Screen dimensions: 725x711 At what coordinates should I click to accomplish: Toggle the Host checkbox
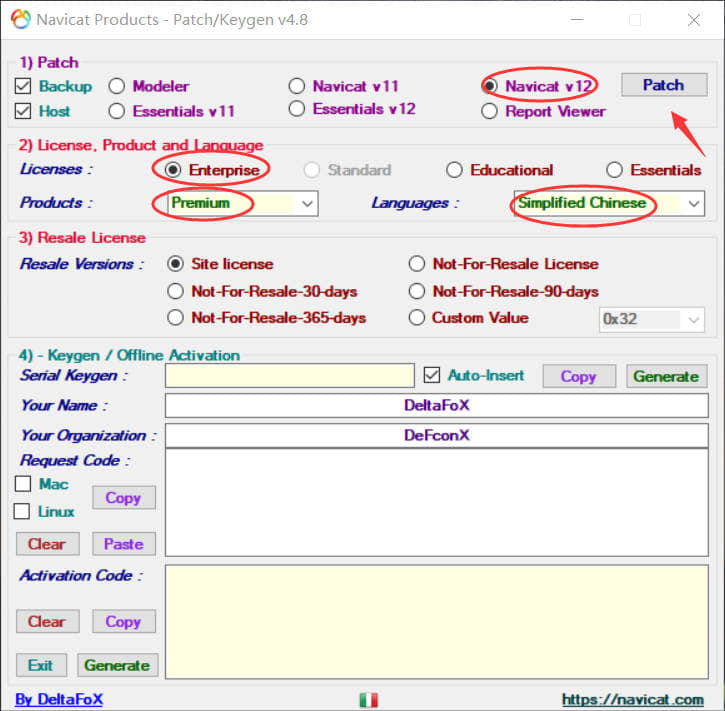[23, 111]
